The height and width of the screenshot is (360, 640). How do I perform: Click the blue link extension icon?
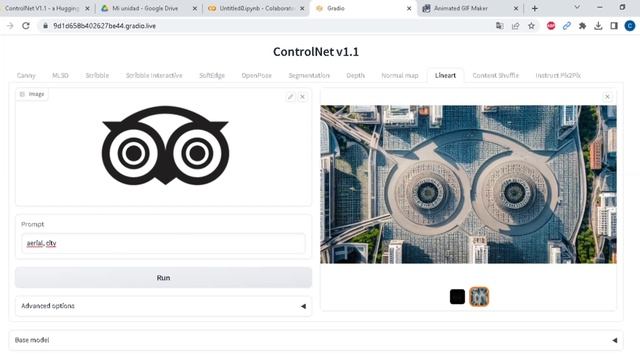[567, 26]
